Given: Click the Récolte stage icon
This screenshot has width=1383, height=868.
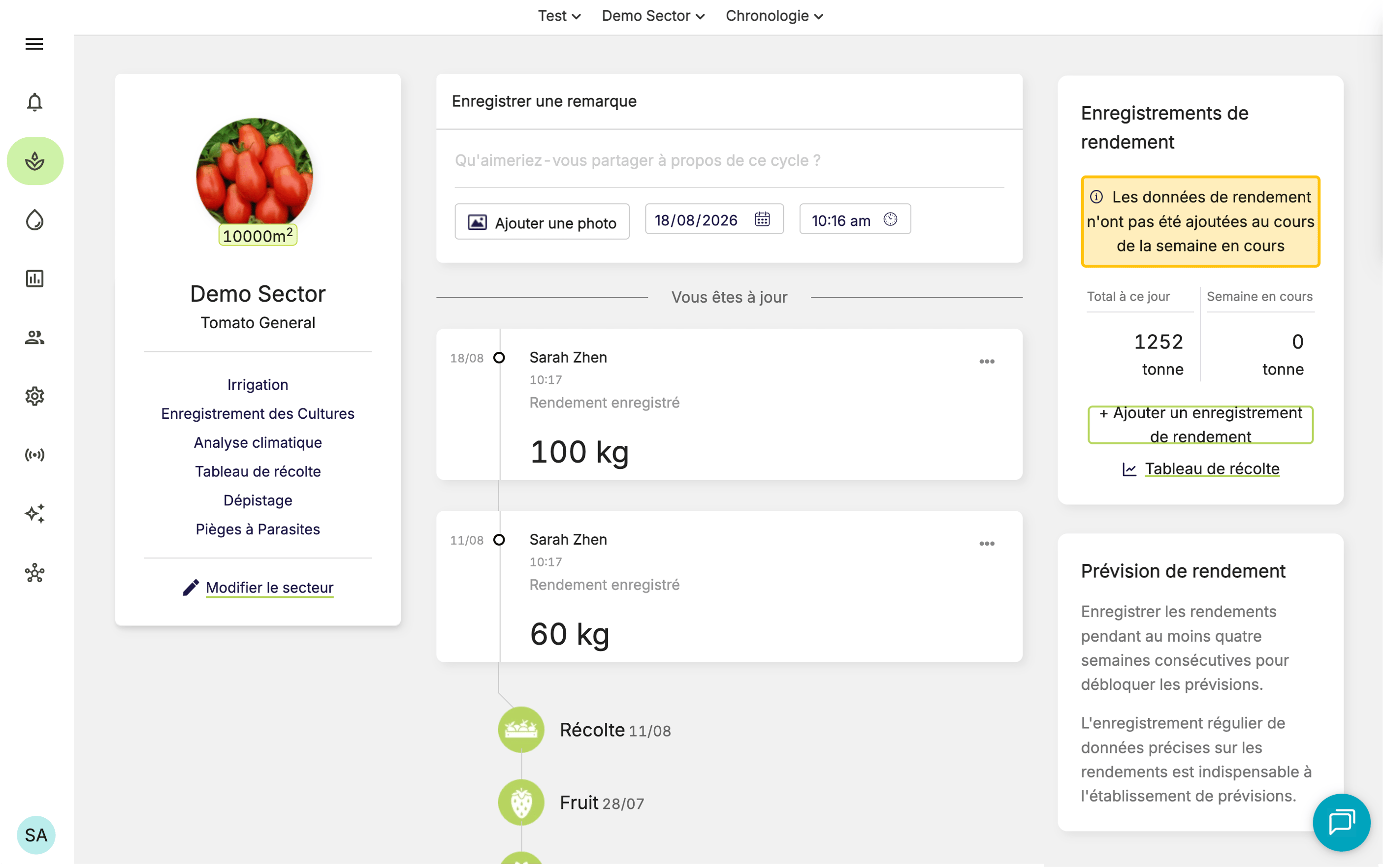Looking at the screenshot, I should tap(521, 730).
